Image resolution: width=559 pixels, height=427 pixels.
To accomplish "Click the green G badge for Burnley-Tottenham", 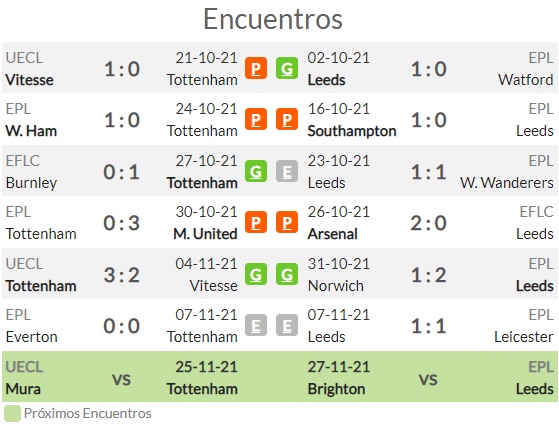I will click(256, 171).
